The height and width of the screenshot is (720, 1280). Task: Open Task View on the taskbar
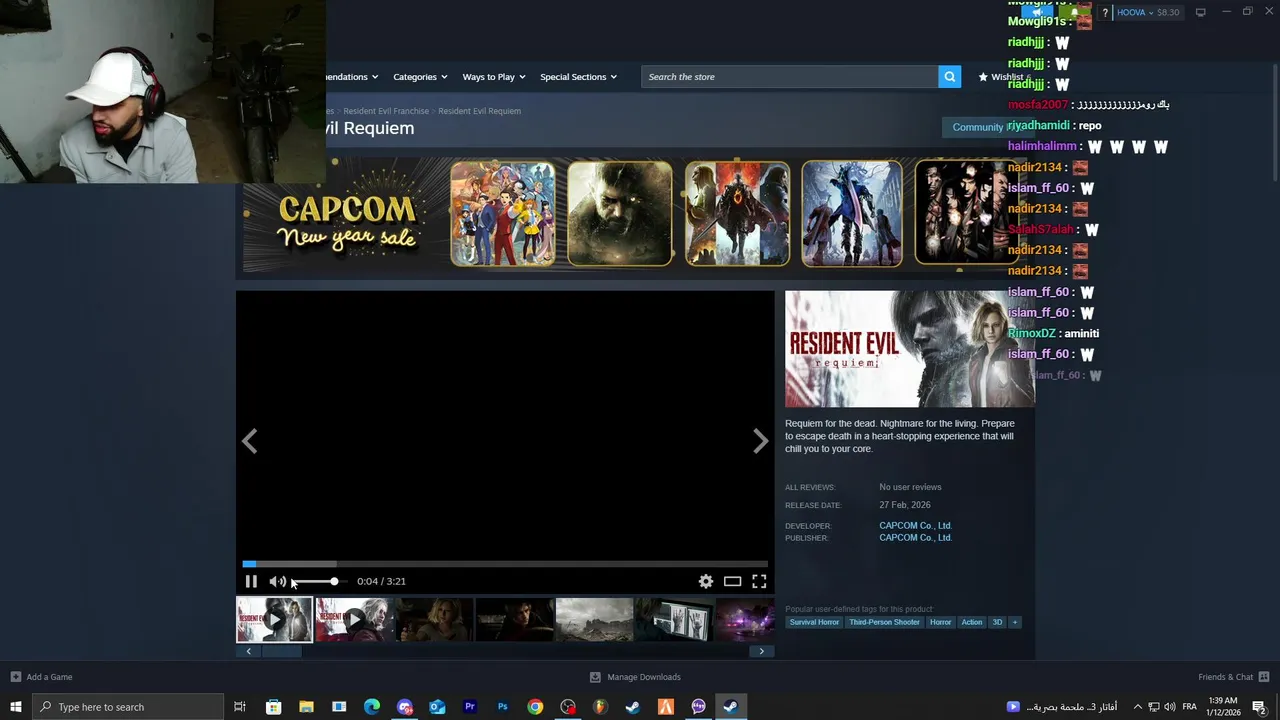coord(240,707)
